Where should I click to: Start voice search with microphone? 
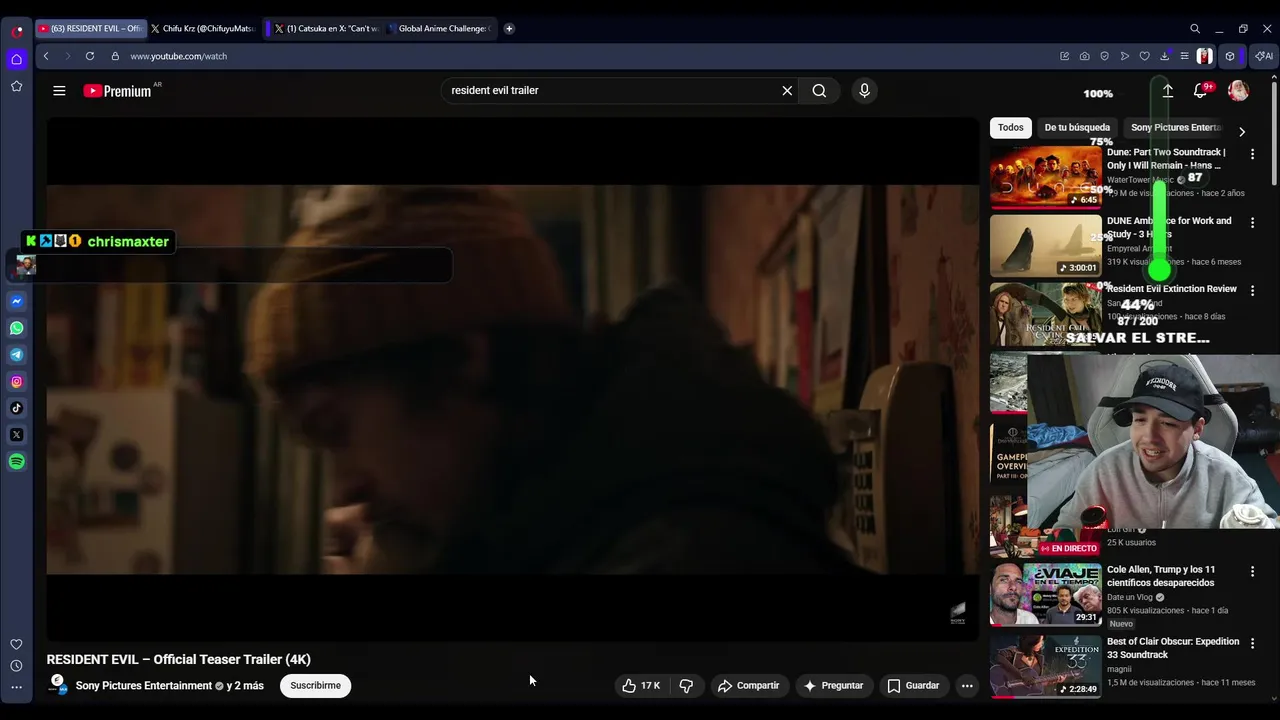[864, 91]
